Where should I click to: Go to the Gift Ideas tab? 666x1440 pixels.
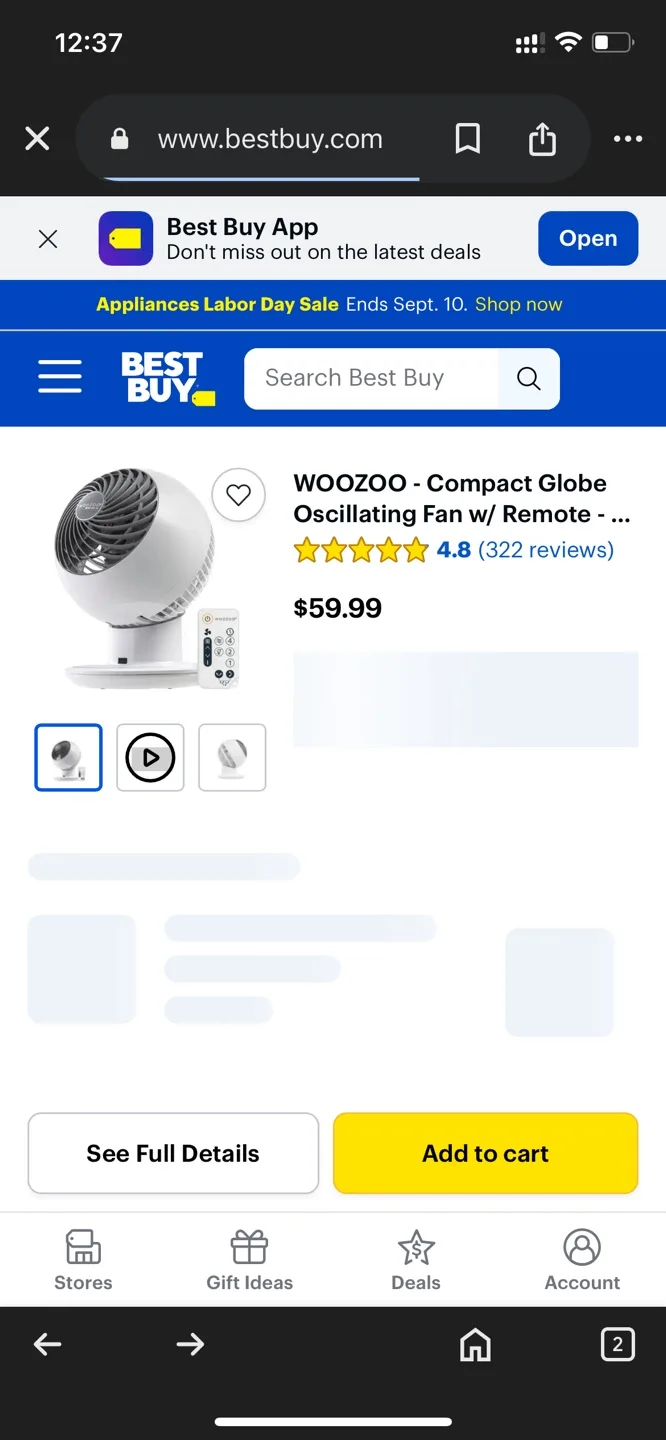pyautogui.click(x=249, y=1260)
